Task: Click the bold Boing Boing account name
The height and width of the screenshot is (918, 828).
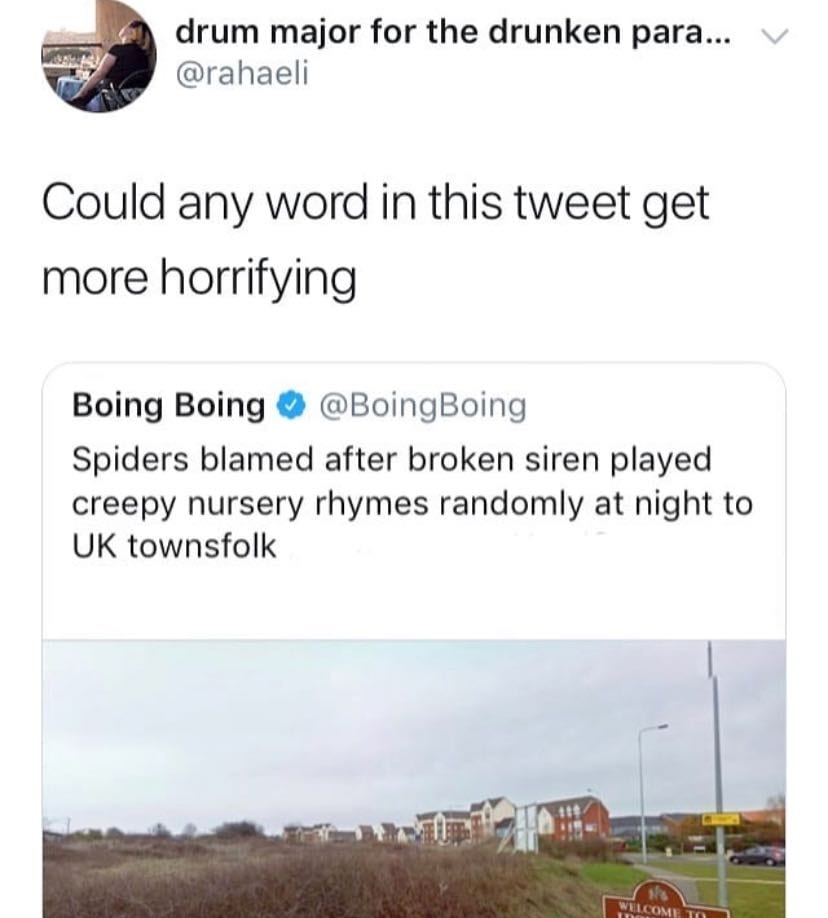Action: tap(168, 405)
